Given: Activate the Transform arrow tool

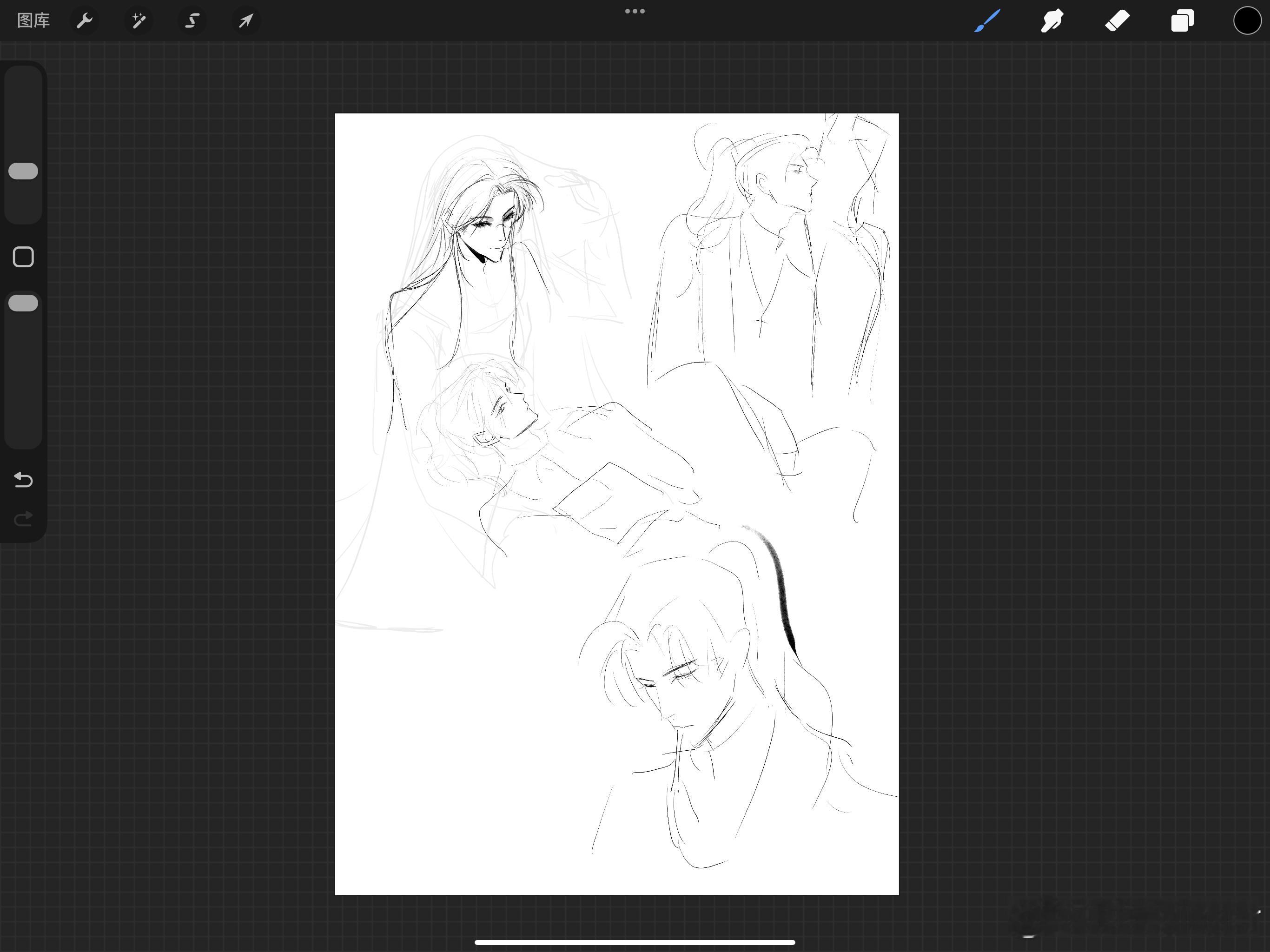Looking at the screenshot, I should [246, 20].
